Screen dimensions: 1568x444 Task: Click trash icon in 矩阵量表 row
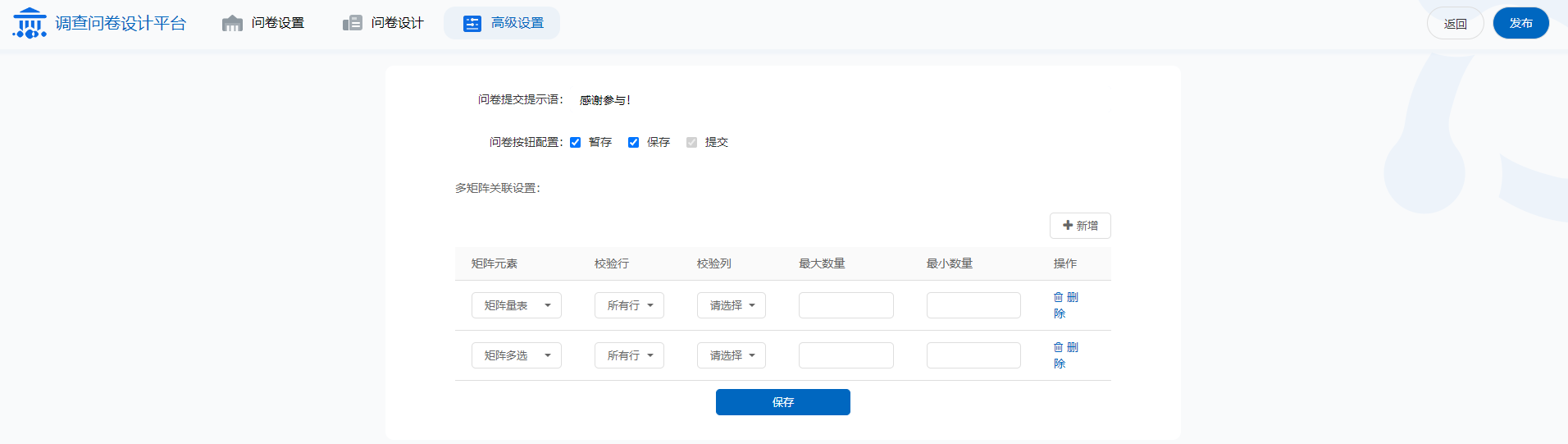pyautogui.click(x=1058, y=297)
